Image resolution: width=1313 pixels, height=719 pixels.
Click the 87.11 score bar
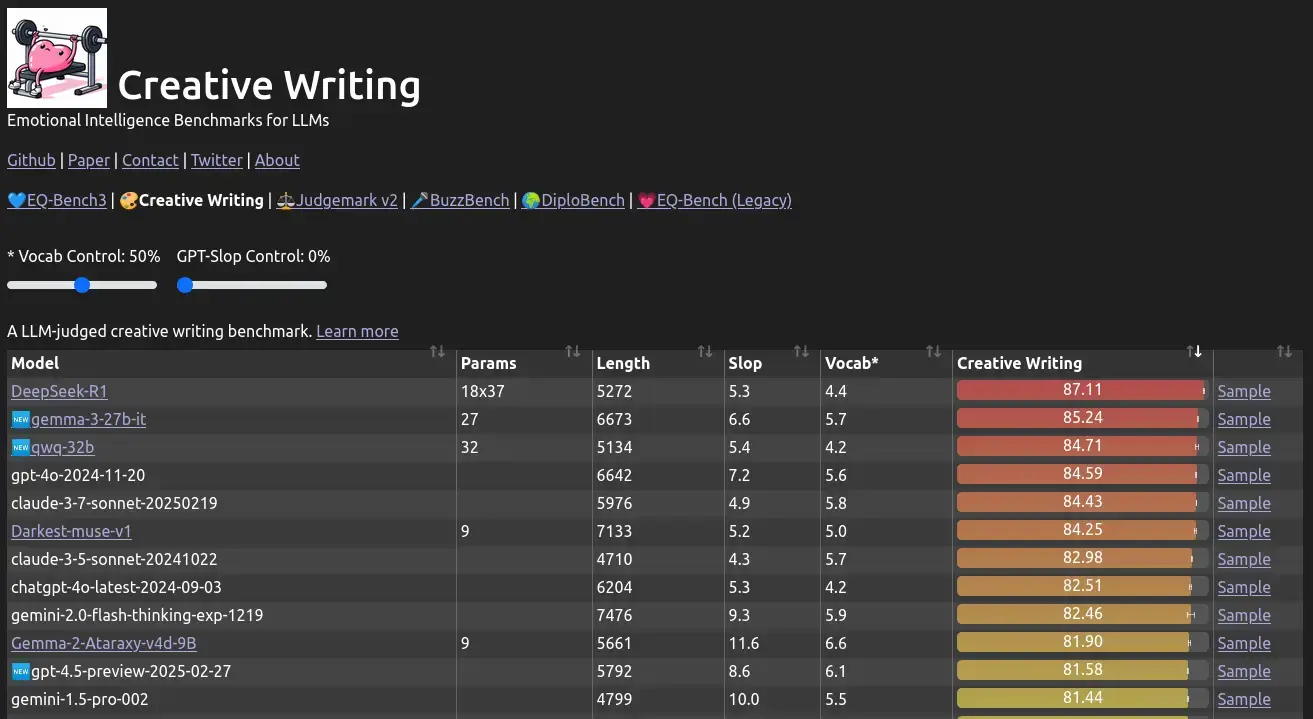(1081, 391)
